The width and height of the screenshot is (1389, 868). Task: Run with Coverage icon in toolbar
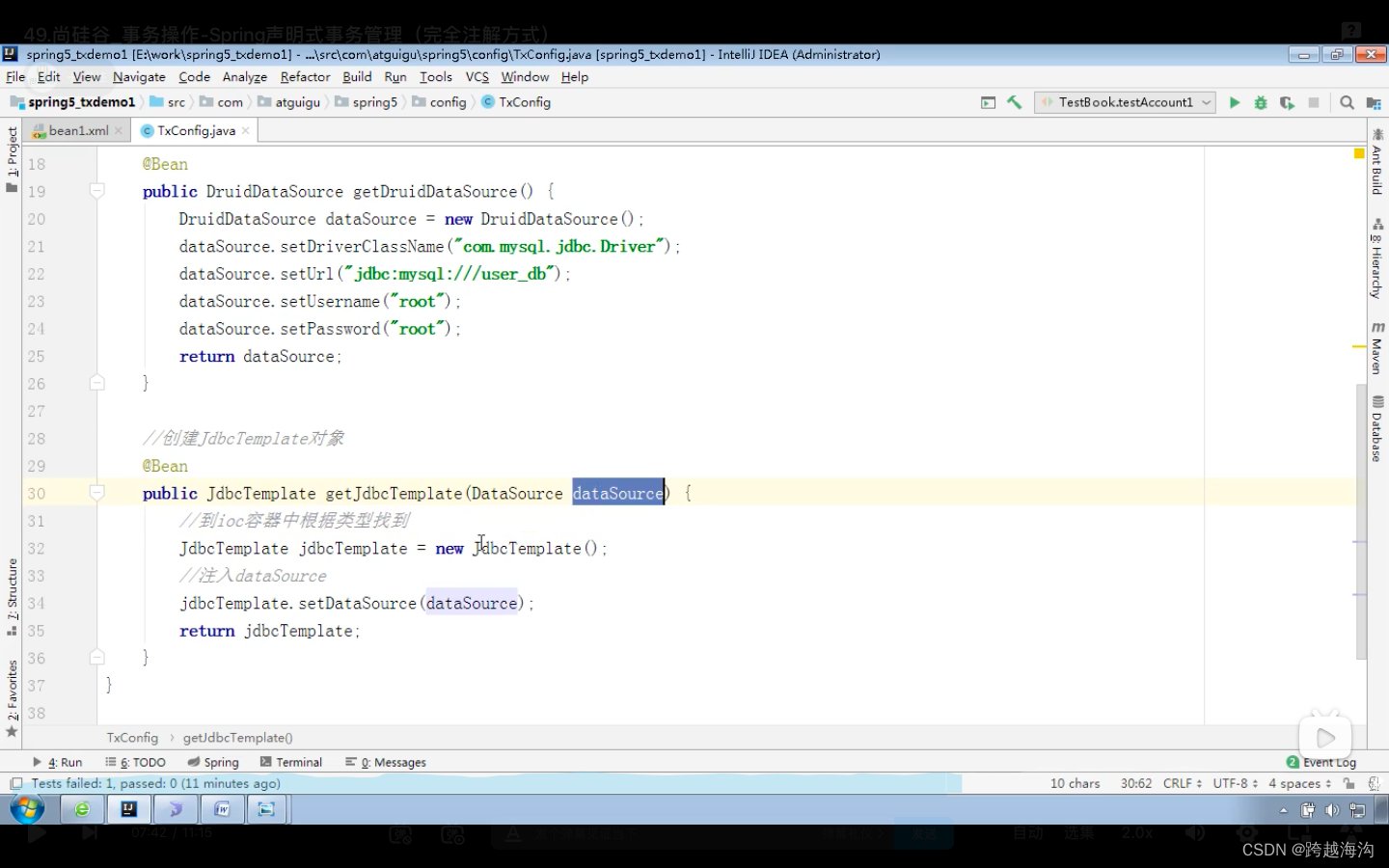click(x=1287, y=102)
